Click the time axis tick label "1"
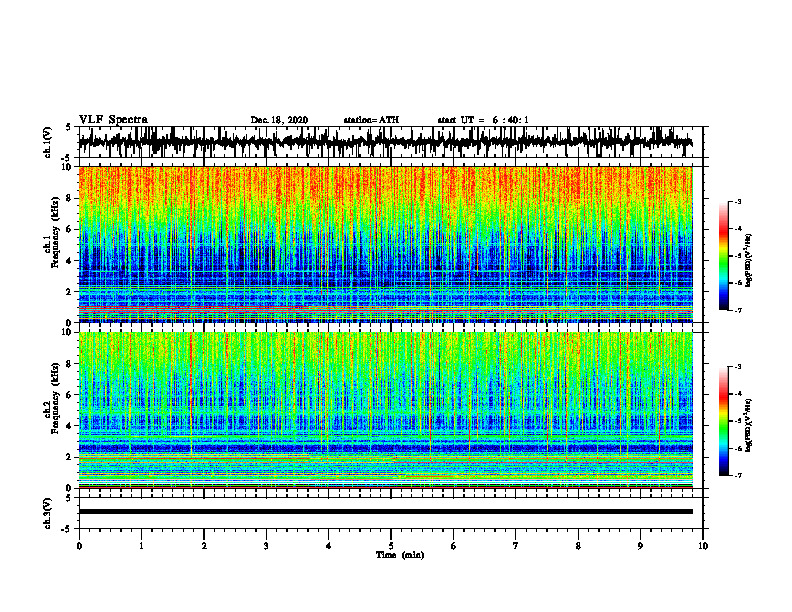This screenshot has height=612, width=792. [141, 546]
